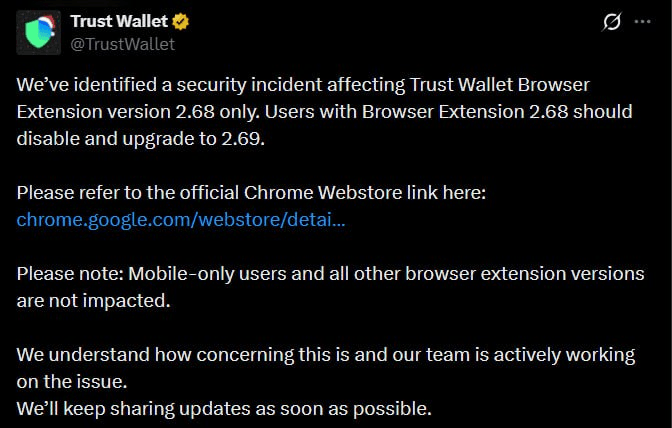Click the line starting "Please note: Mobile-only users"
Image resolution: width=672 pixels, height=428 pixels.
(x=332, y=274)
